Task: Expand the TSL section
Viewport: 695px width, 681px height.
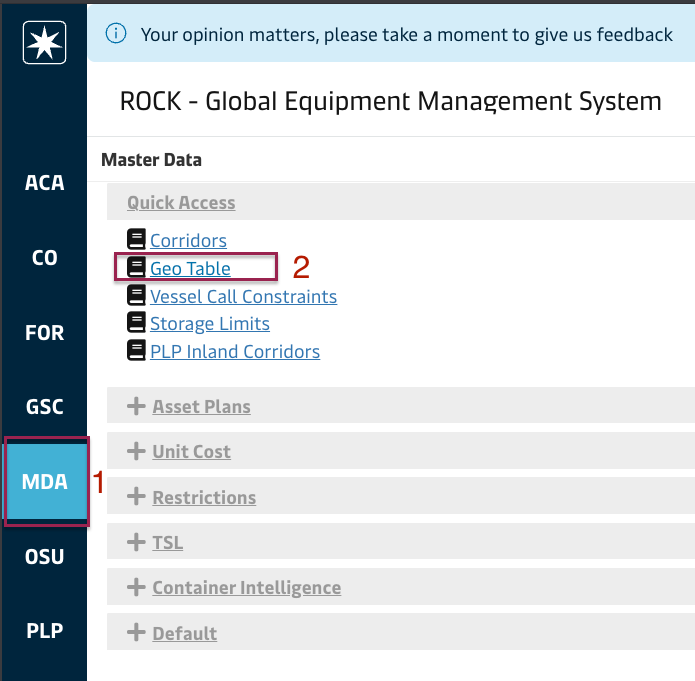Action: [x=167, y=543]
